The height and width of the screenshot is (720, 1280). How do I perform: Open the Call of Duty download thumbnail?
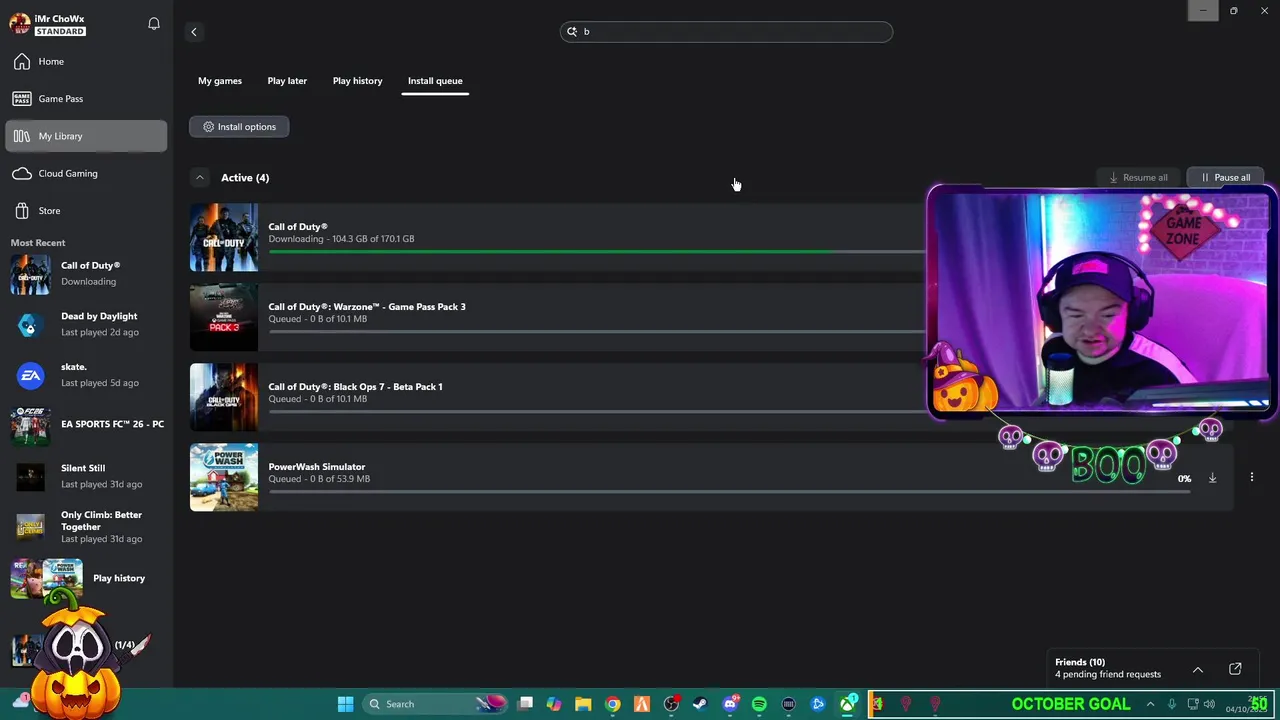pyautogui.click(x=224, y=238)
